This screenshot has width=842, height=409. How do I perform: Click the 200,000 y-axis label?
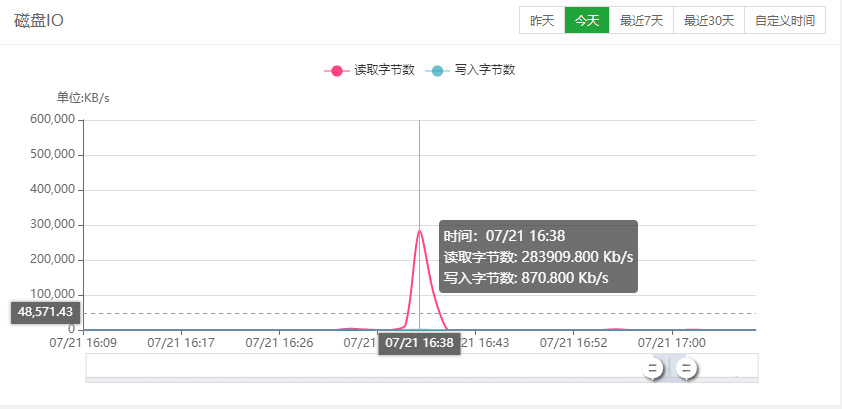click(x=53, y=260)
